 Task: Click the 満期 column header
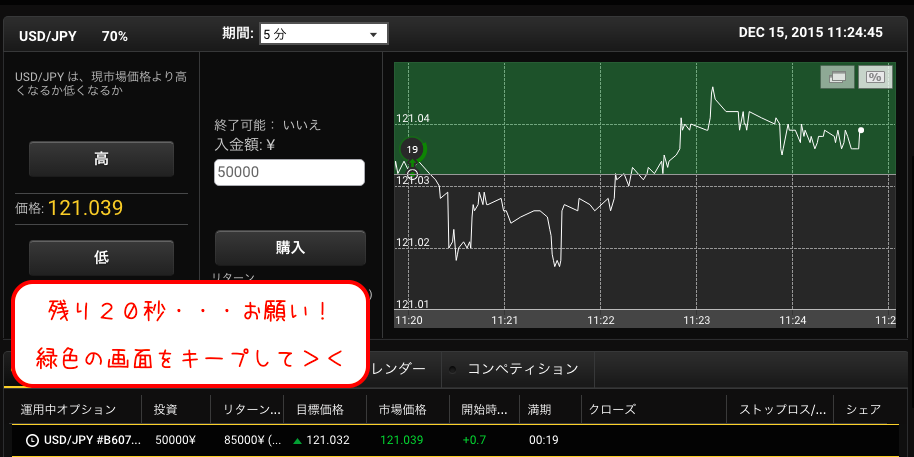click(x=539, y=410)
